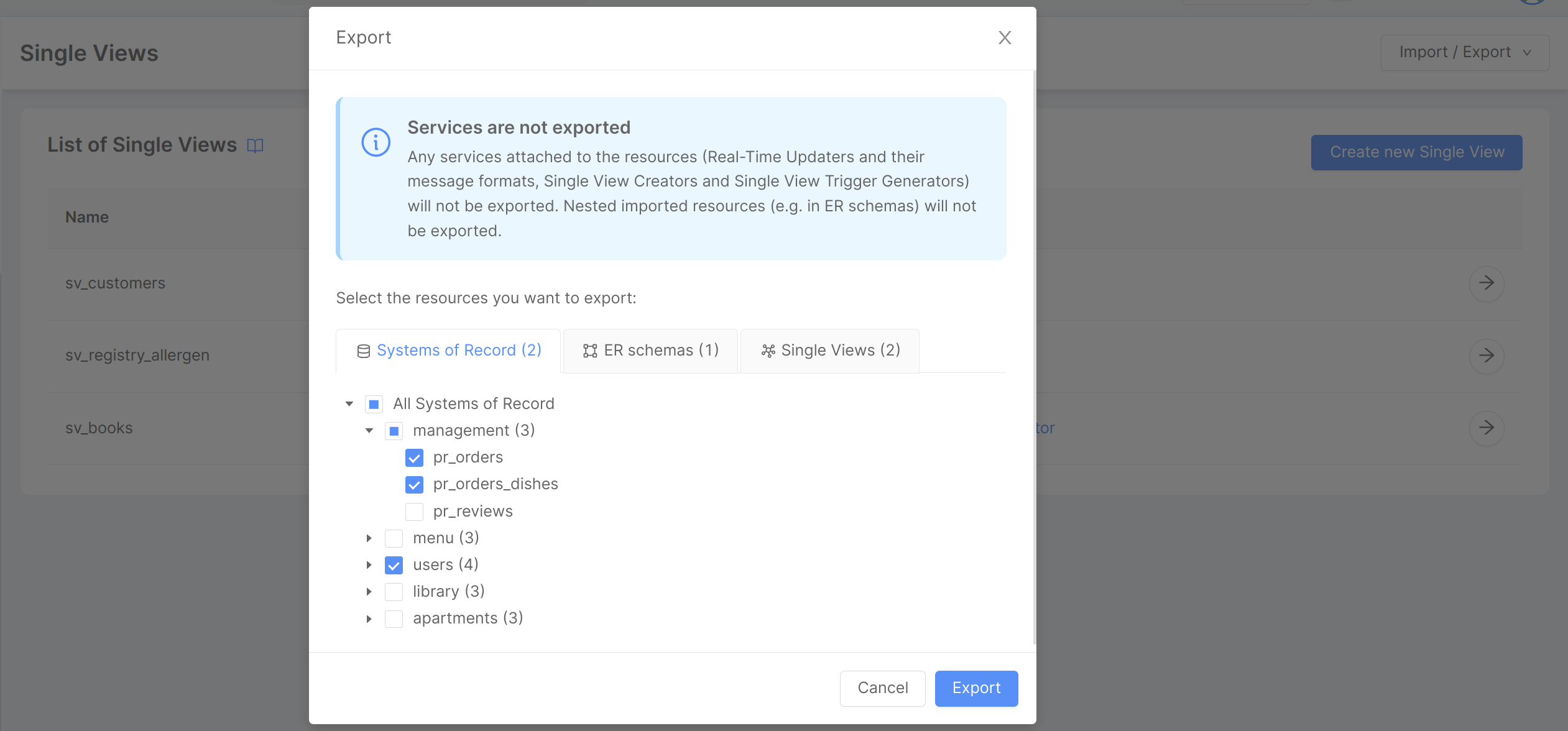Close the Export dialog with the X icon
This screenshot has width=1568, height=731.
point(1003,38)
